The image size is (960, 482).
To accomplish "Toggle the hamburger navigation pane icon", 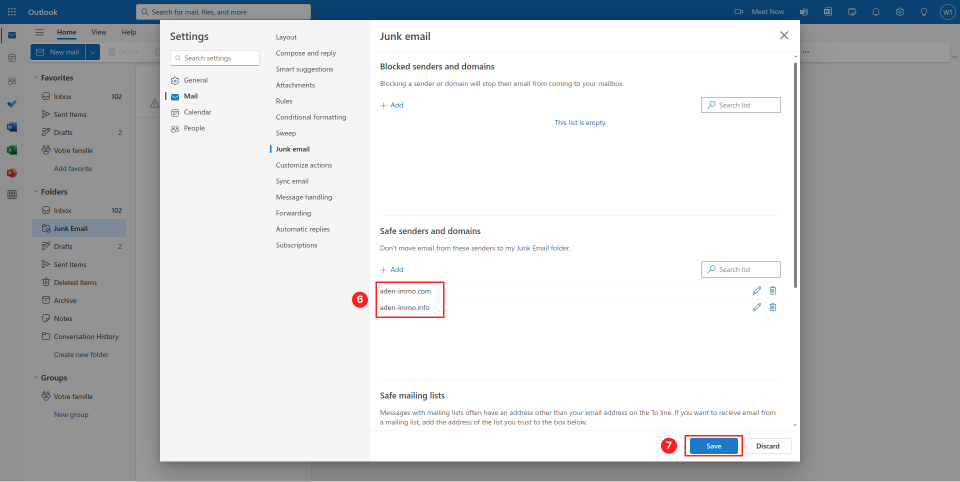I will [x=39, y=32].
